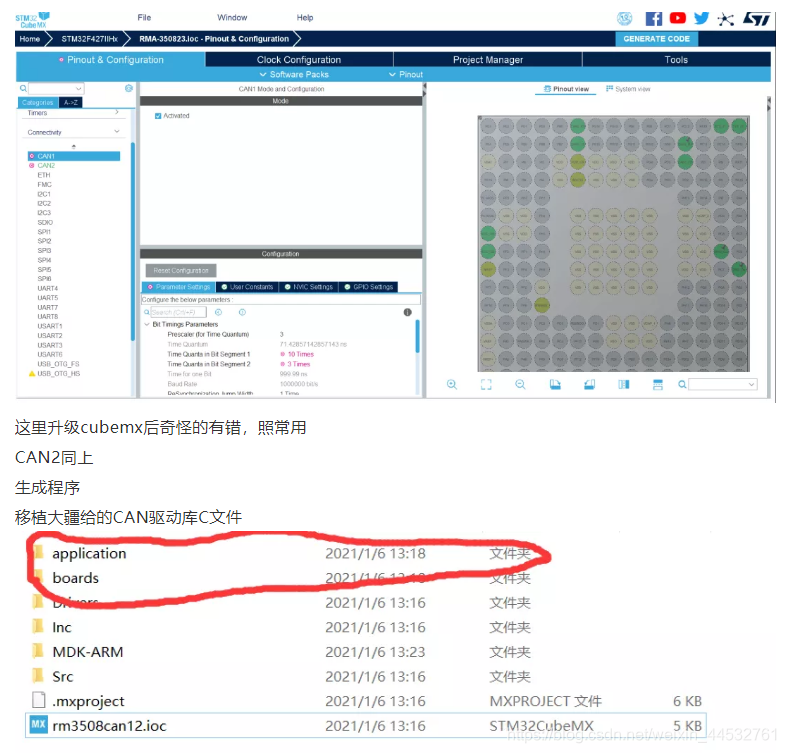Show parameter info via black info icon
This screenshot has width=786, height=753.
(x=408, y=312)
